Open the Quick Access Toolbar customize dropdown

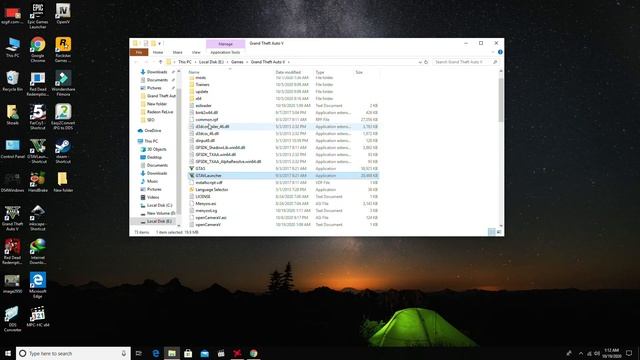tap(160, 43)
